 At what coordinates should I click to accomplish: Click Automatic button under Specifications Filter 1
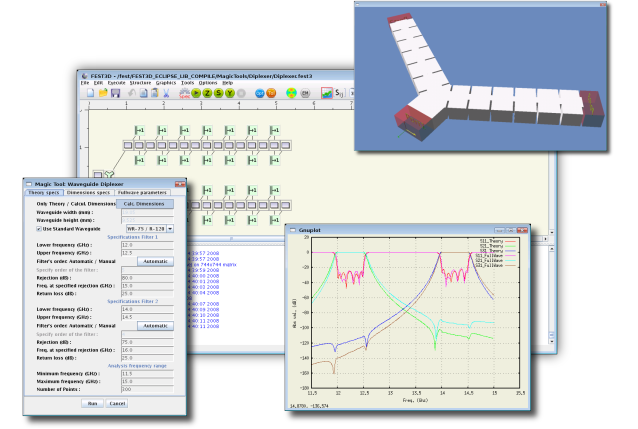(x=155, y=261)
